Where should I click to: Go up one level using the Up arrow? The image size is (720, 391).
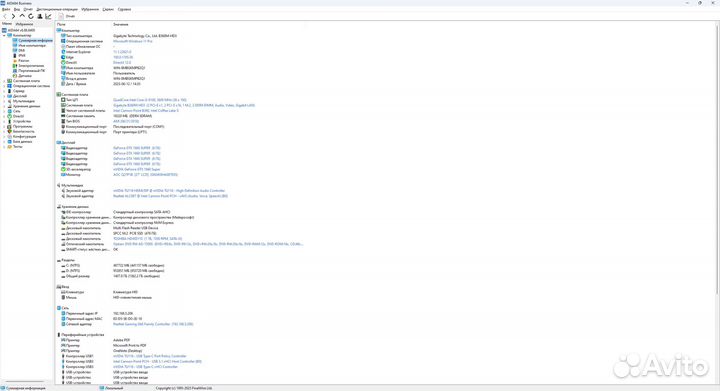22,16
